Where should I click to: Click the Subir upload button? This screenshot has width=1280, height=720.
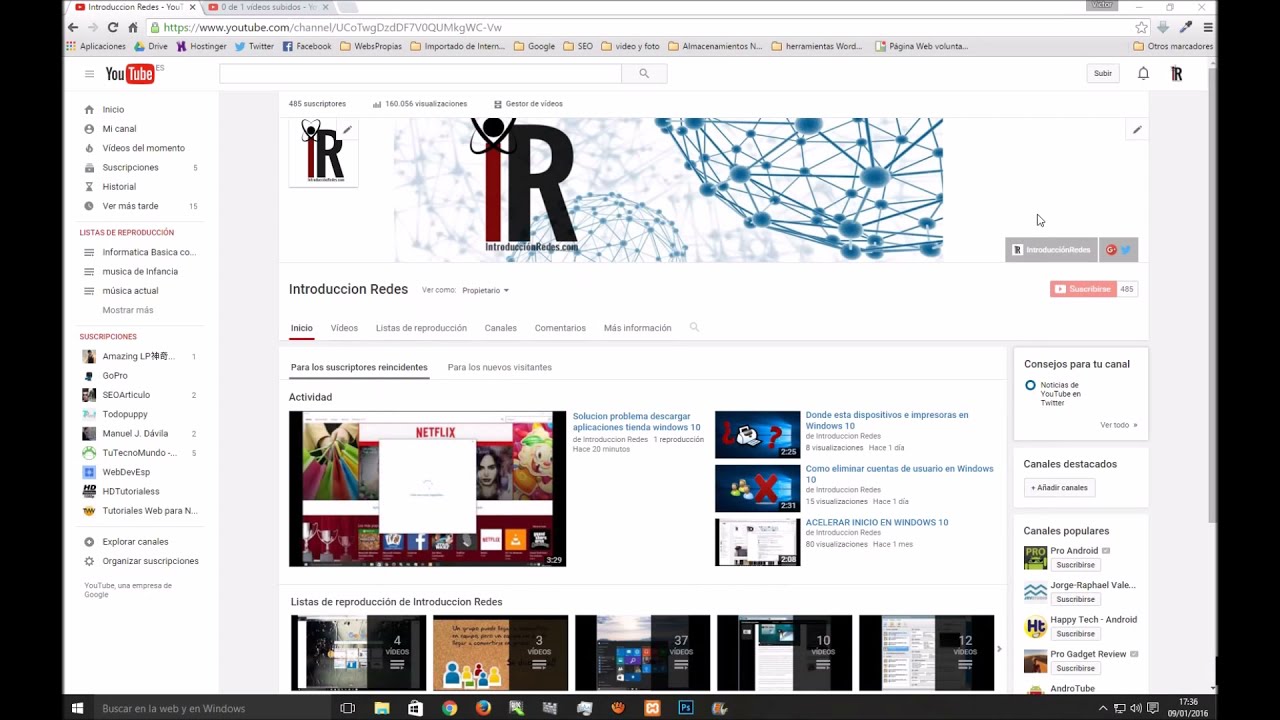[1102, 73]
